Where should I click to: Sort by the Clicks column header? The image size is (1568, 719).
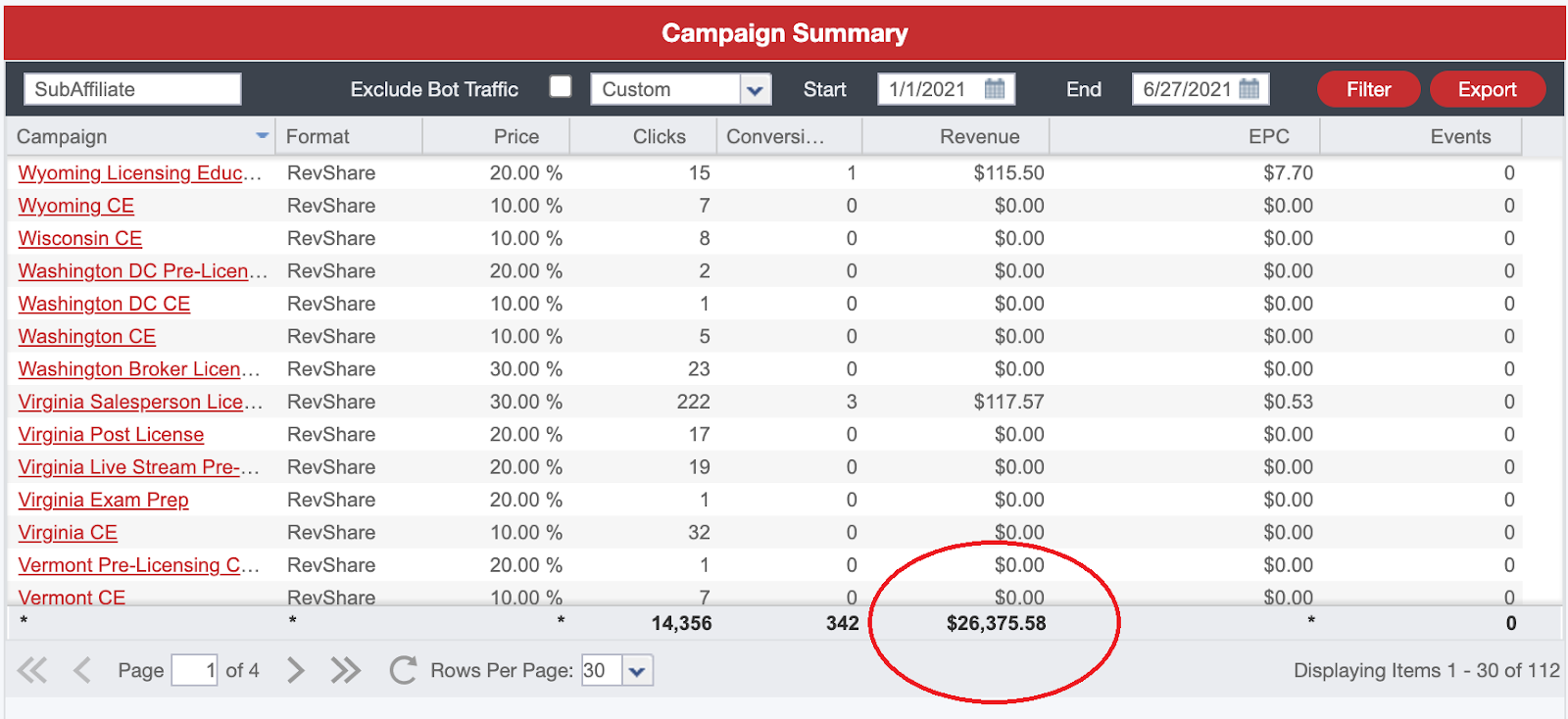tap(659, 137)
